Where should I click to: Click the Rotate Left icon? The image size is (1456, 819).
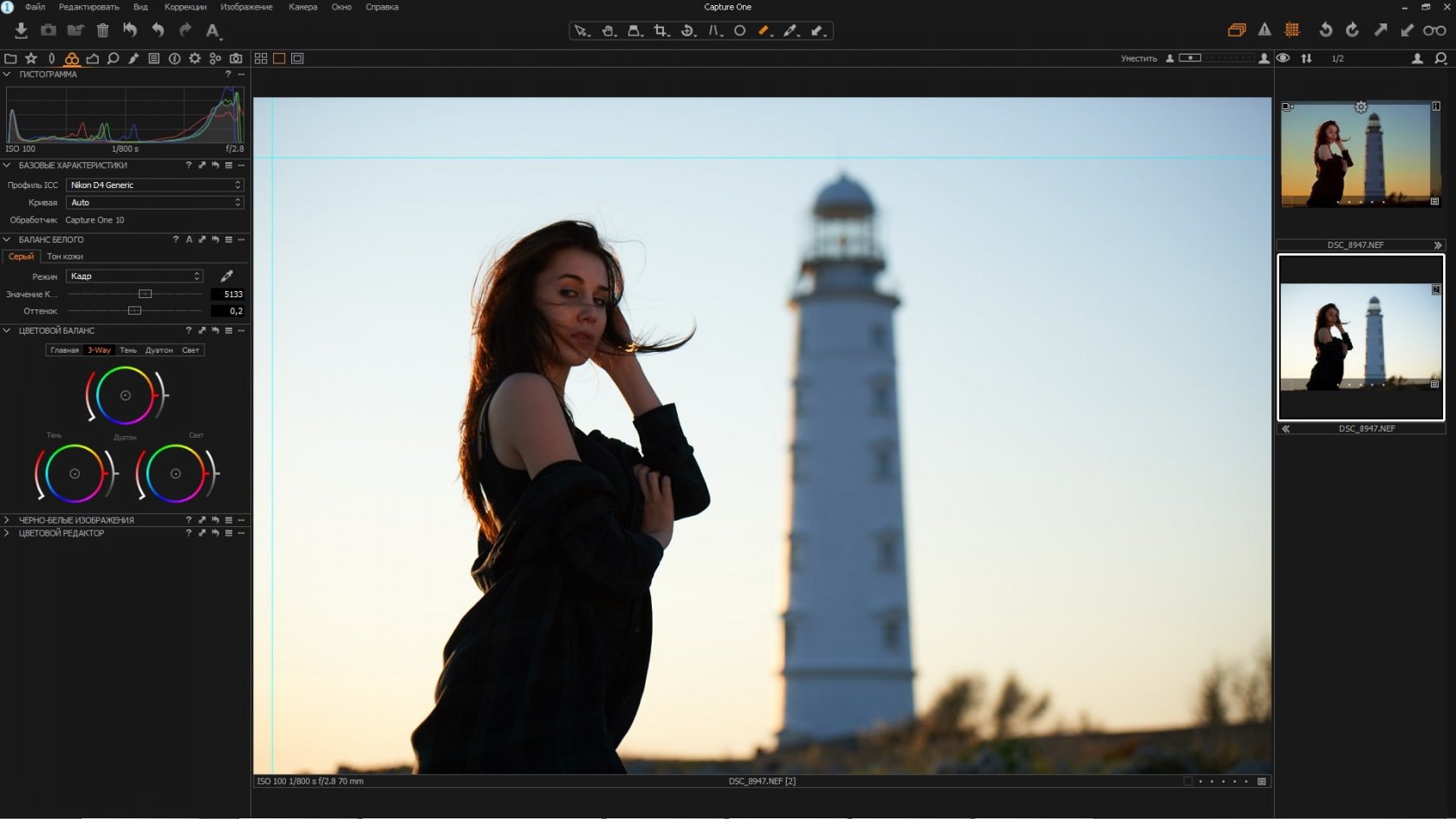click(1325, 30)
